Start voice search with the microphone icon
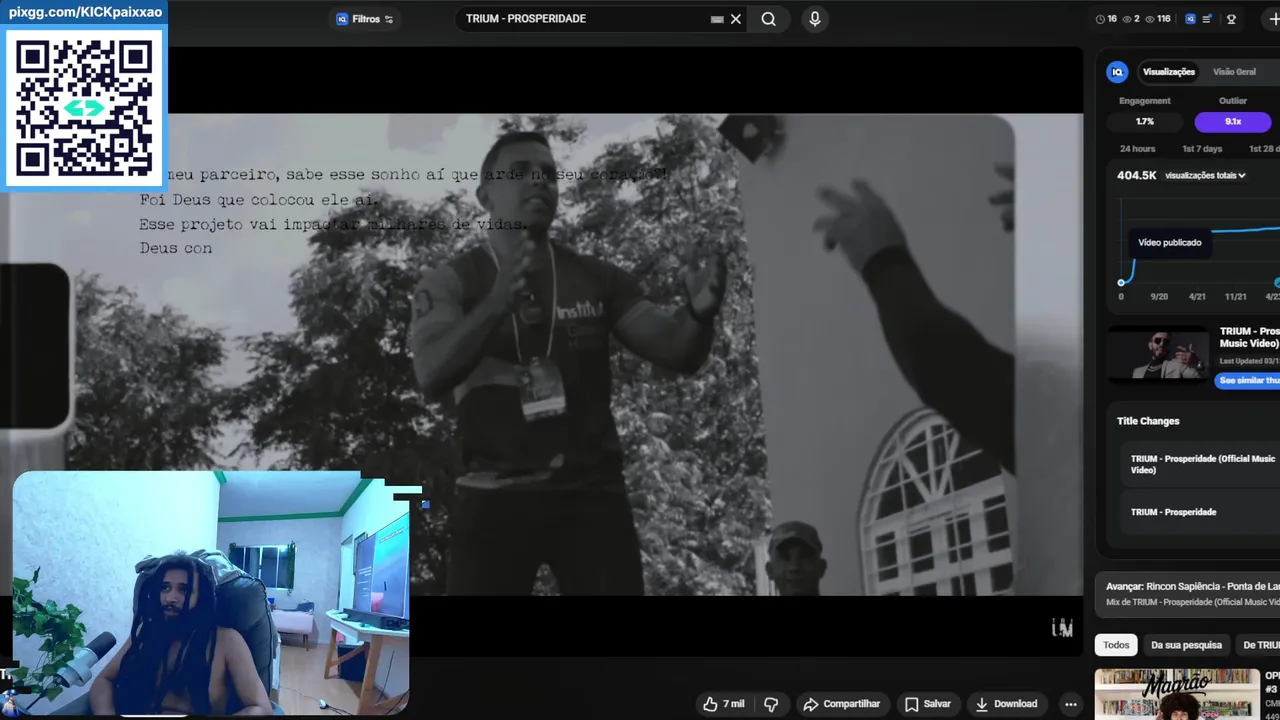This screenshot has width=1280, height=720. [815, 19]
